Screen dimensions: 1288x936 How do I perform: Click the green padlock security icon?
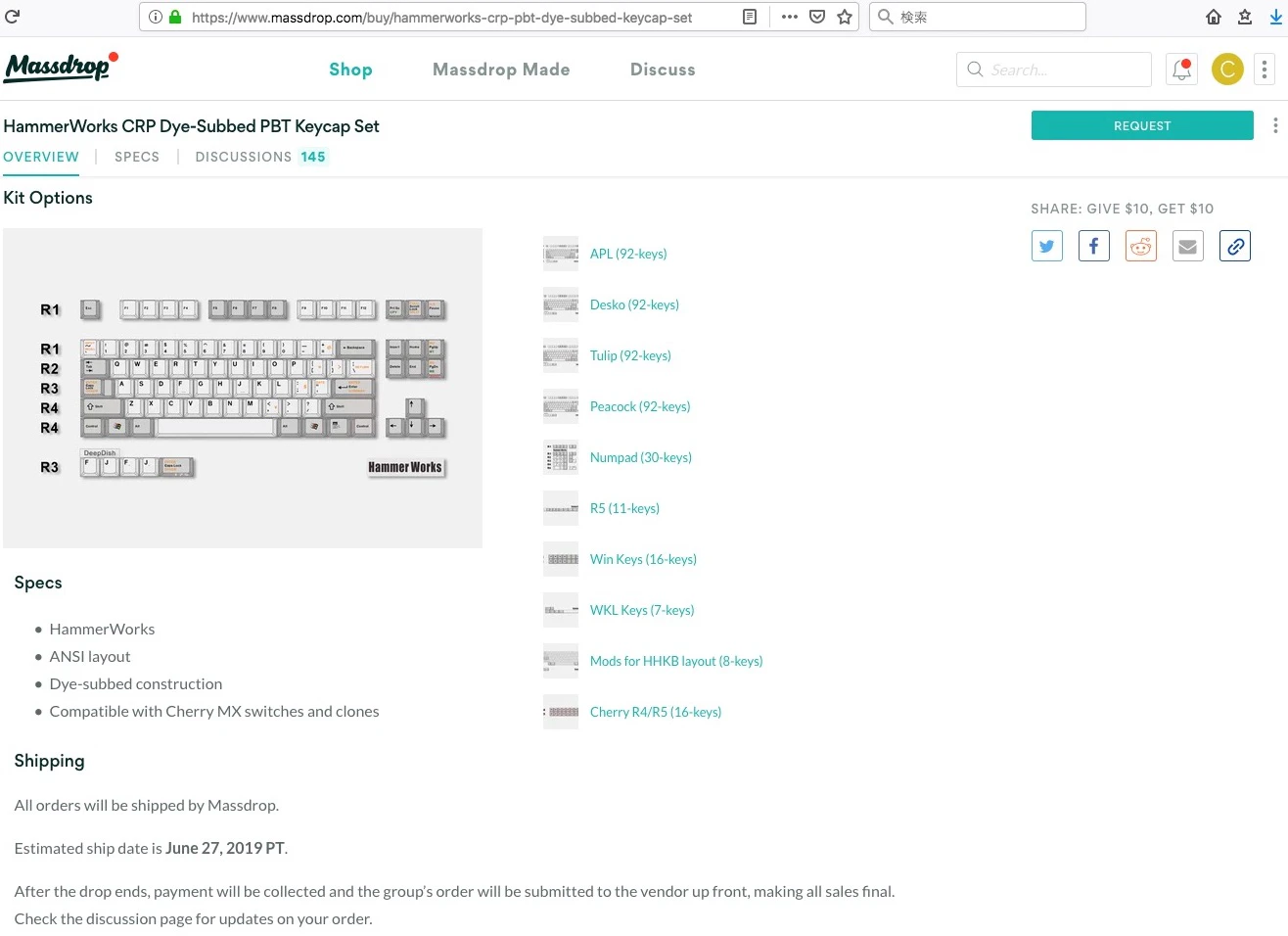click(175, 17)
